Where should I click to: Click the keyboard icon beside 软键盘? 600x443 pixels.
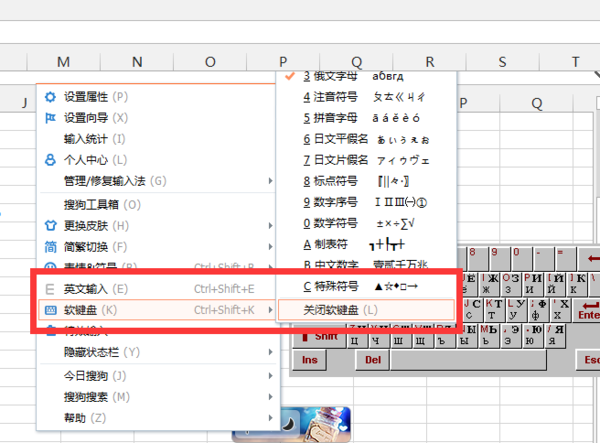51,310
